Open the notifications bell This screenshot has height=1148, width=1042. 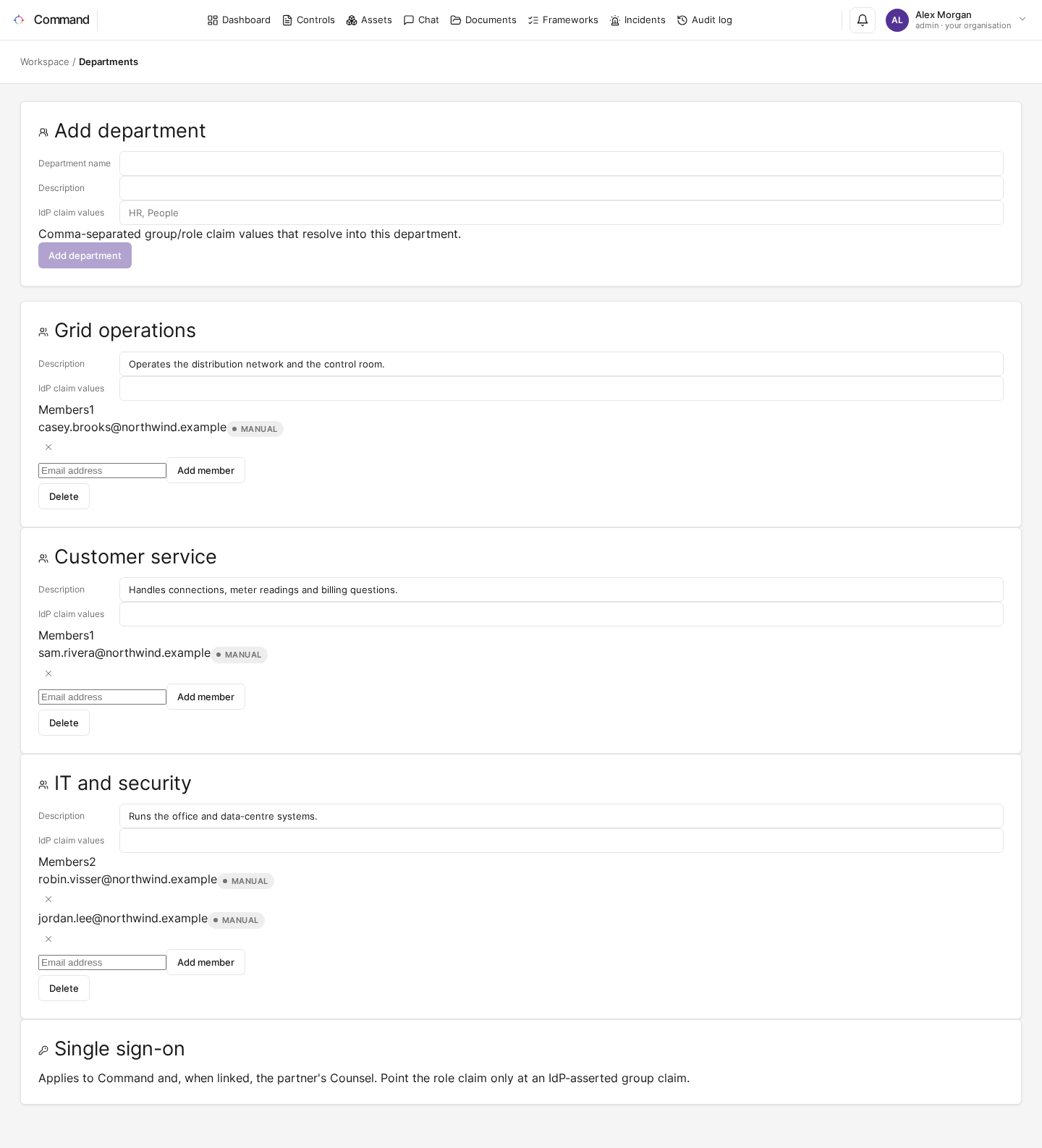tap(862, 20)
